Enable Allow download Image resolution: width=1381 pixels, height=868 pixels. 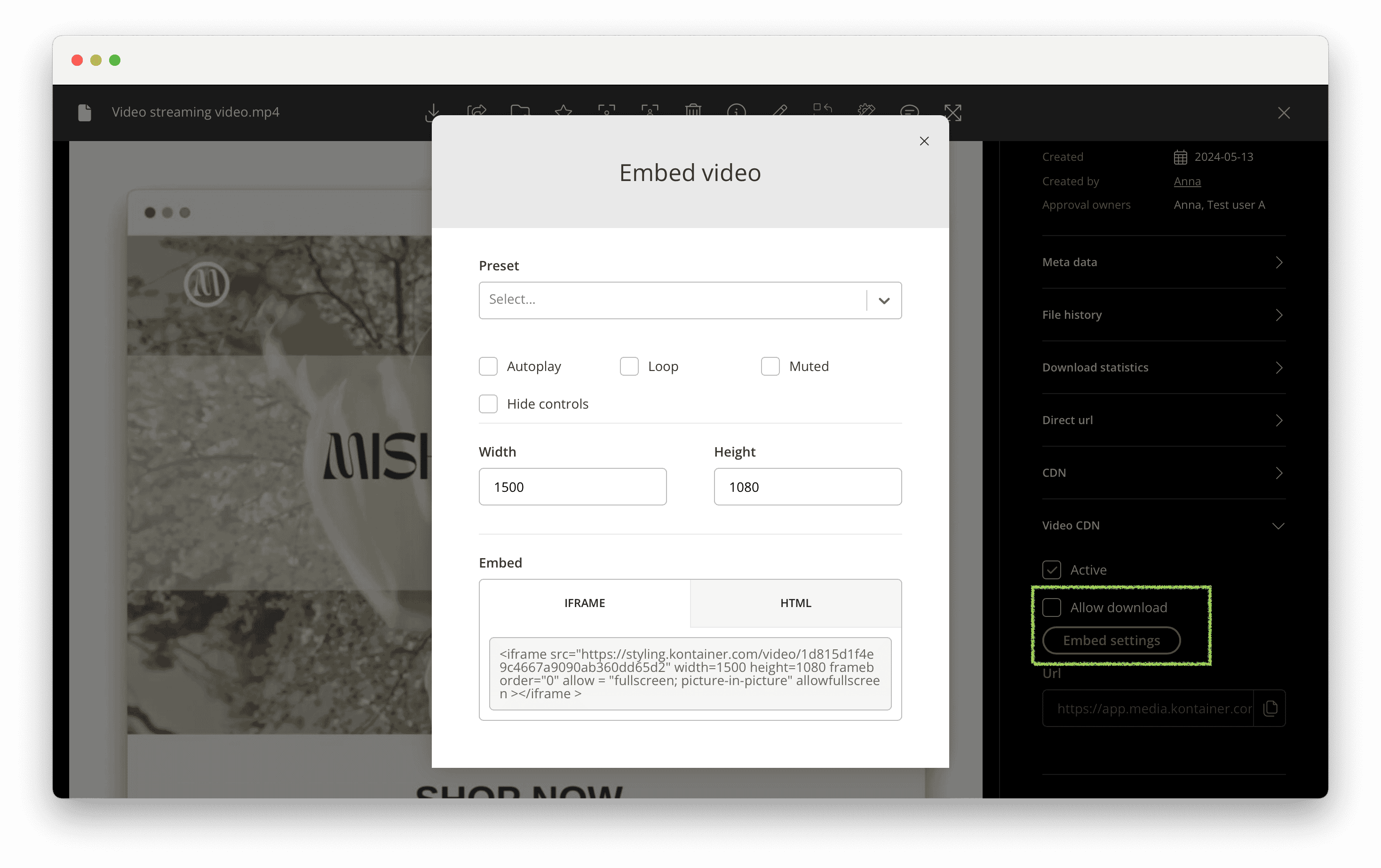click(x=1052, y=607)
